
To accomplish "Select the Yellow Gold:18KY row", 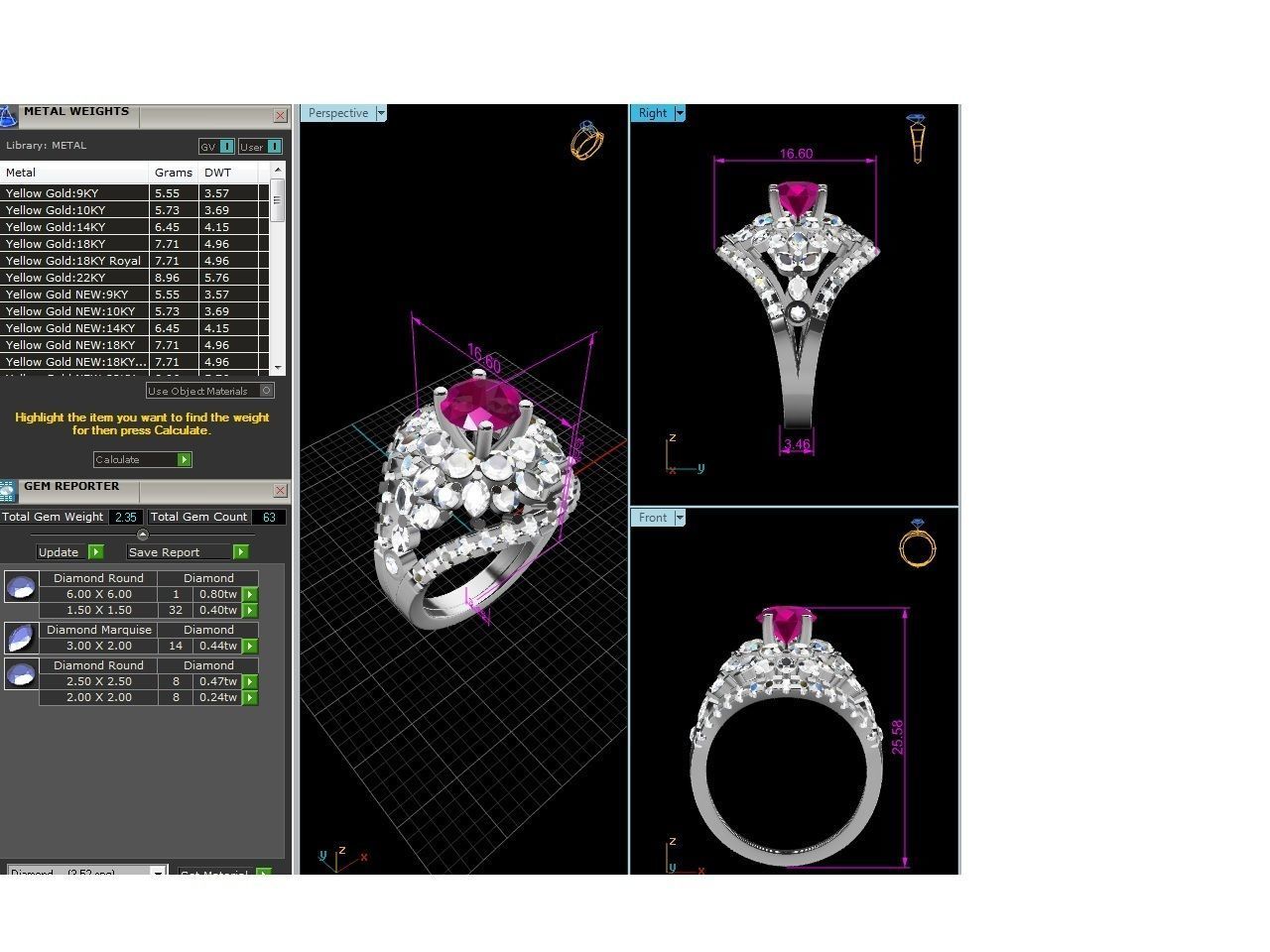I will (134, 244).
